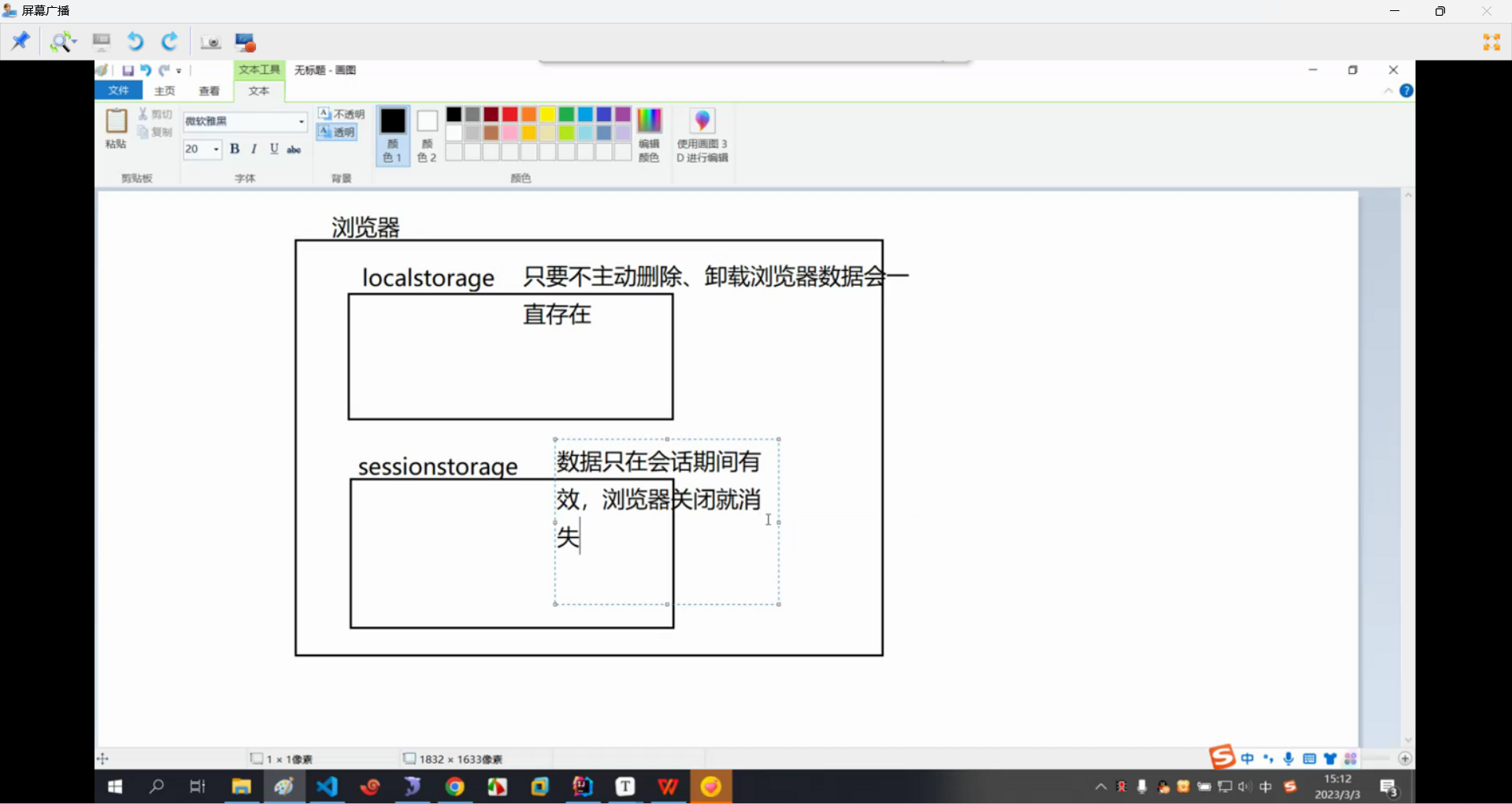Open the File (文件) menu tab

tap(118, 91)
